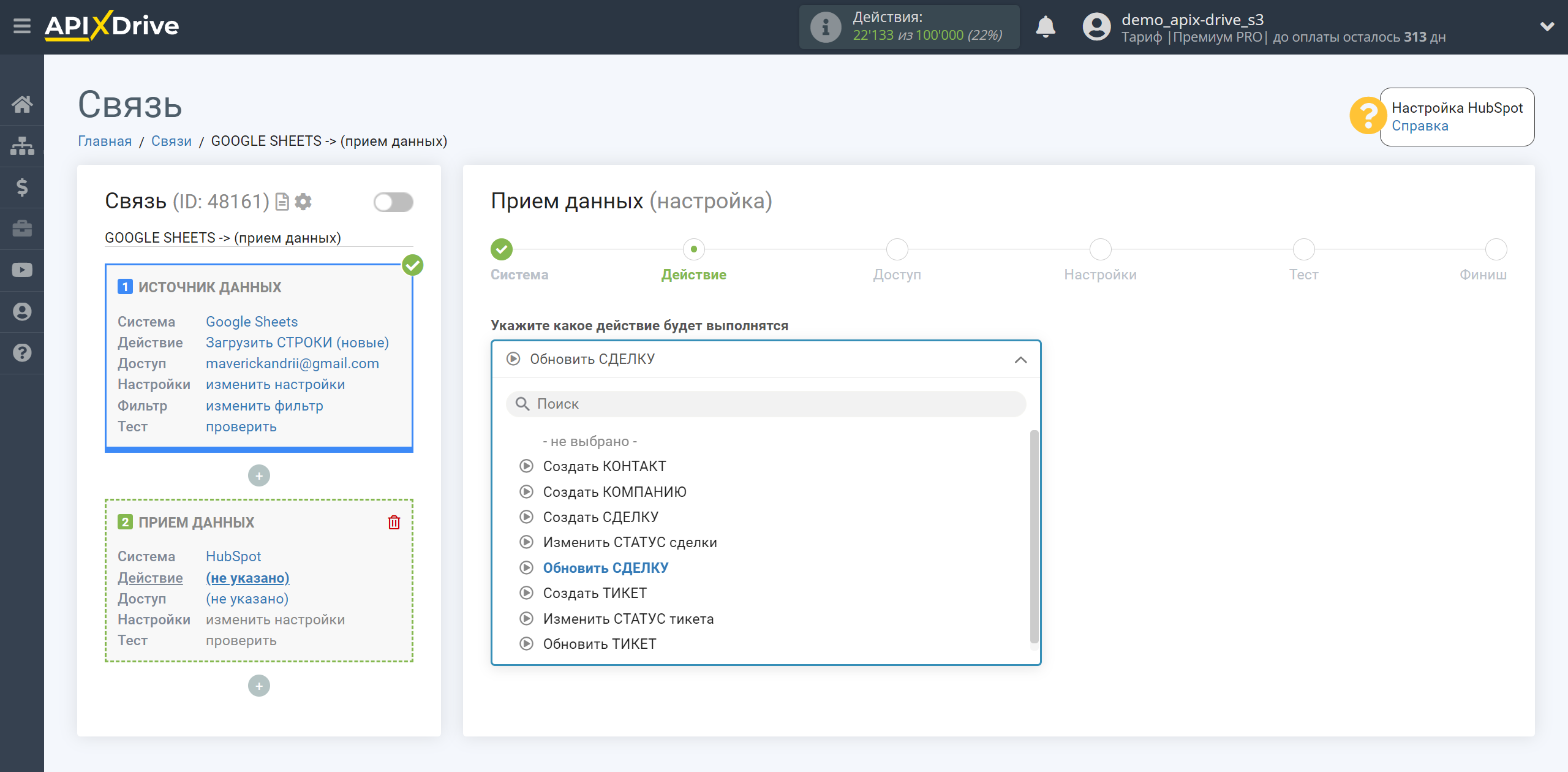Open Связи breadcrumb link

coord(171,141)
